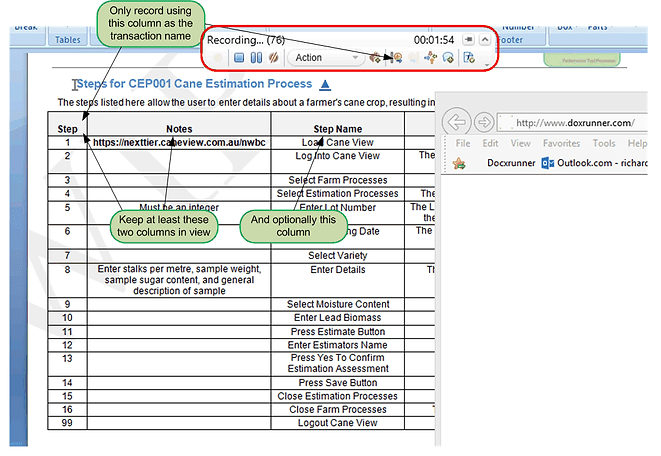This screenshot has height=456, width=661.
Task: Click step number 16 cell
Action: 67,410
